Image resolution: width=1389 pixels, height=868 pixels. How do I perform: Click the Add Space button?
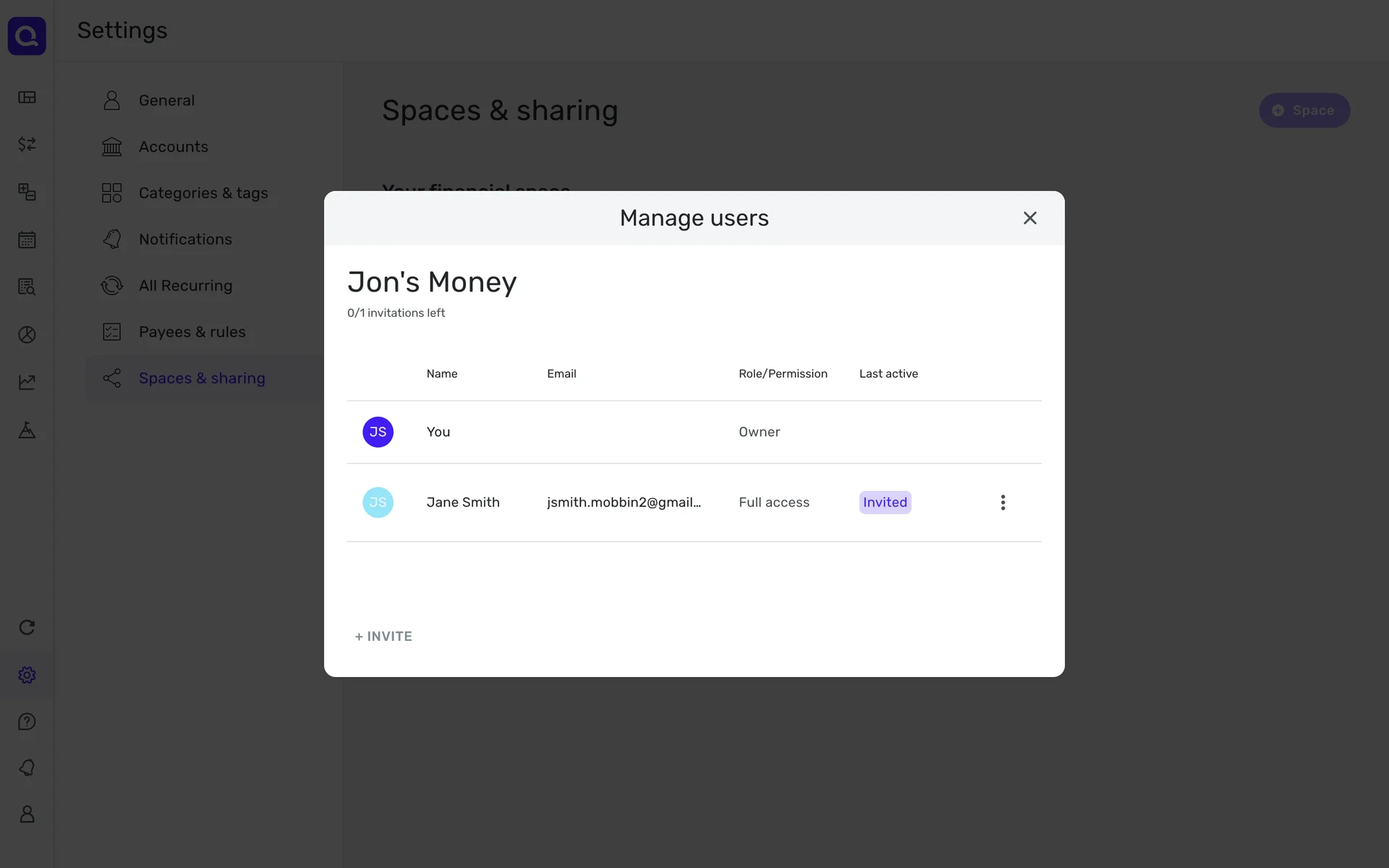pyautogui.click(x=1304, y=111)
